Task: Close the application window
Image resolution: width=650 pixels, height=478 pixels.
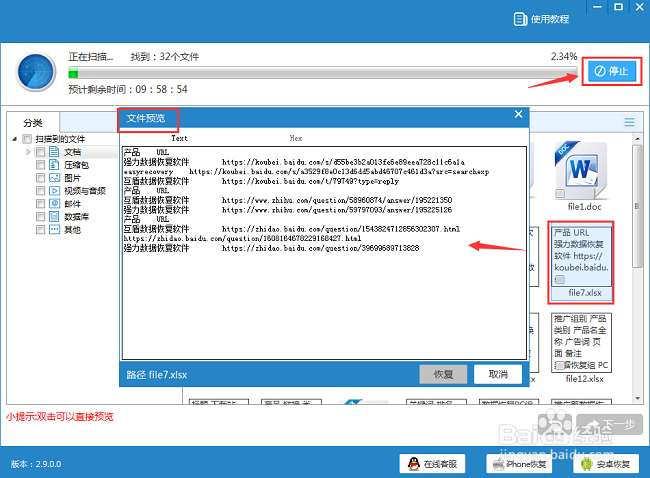Action: [640, 7]
